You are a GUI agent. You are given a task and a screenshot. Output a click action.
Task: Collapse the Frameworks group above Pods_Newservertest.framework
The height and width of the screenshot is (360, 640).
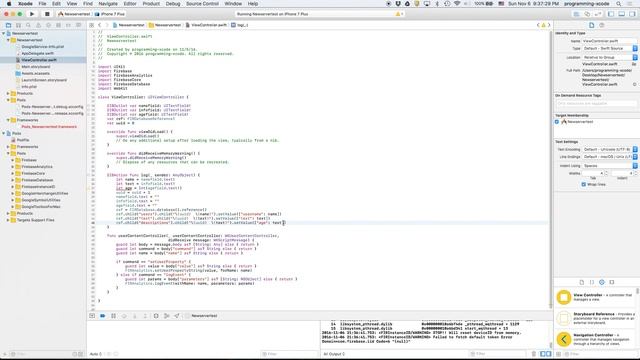tap(8, 120)
